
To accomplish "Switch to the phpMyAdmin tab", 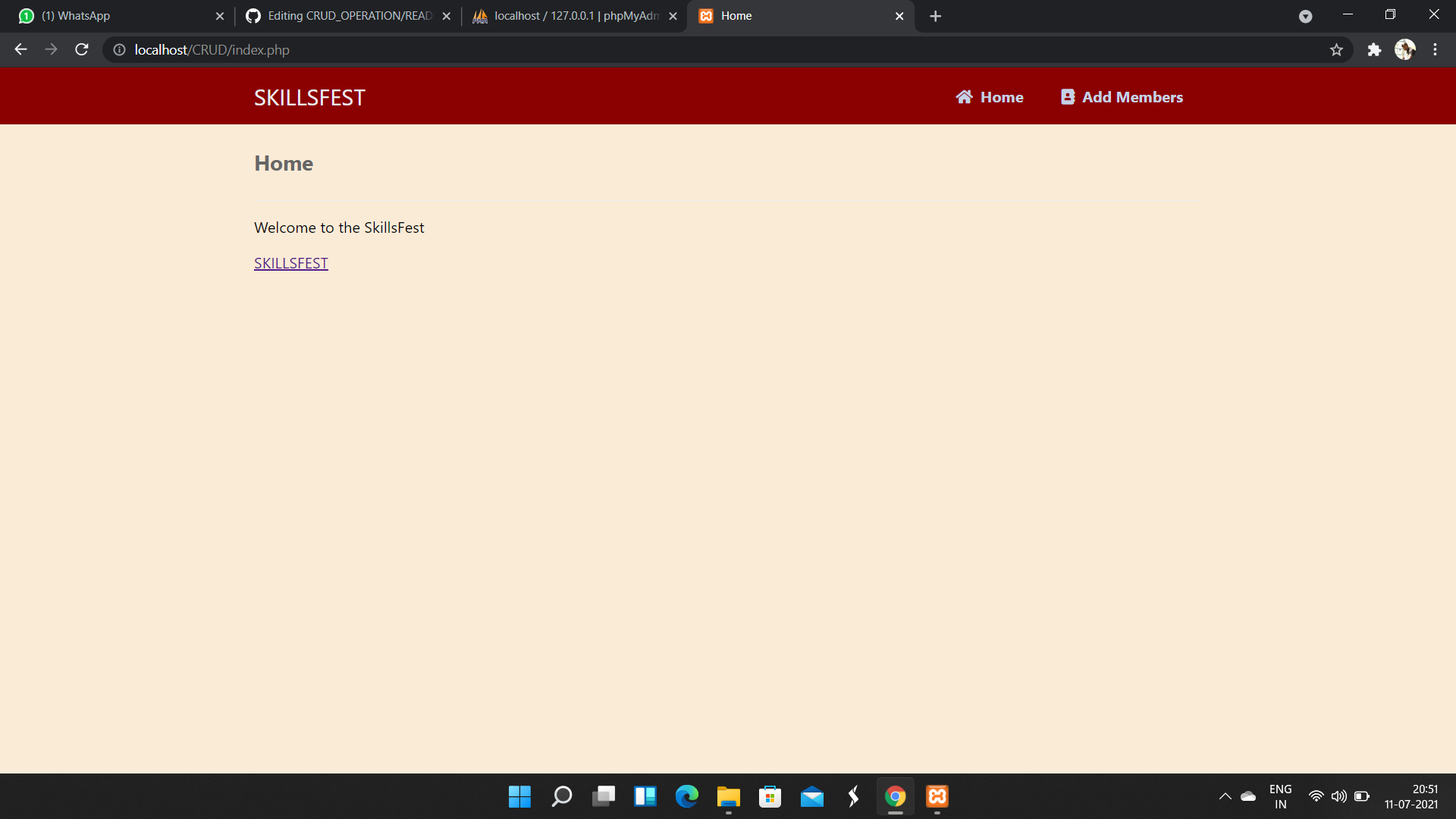I will click(x=569, y=16).
